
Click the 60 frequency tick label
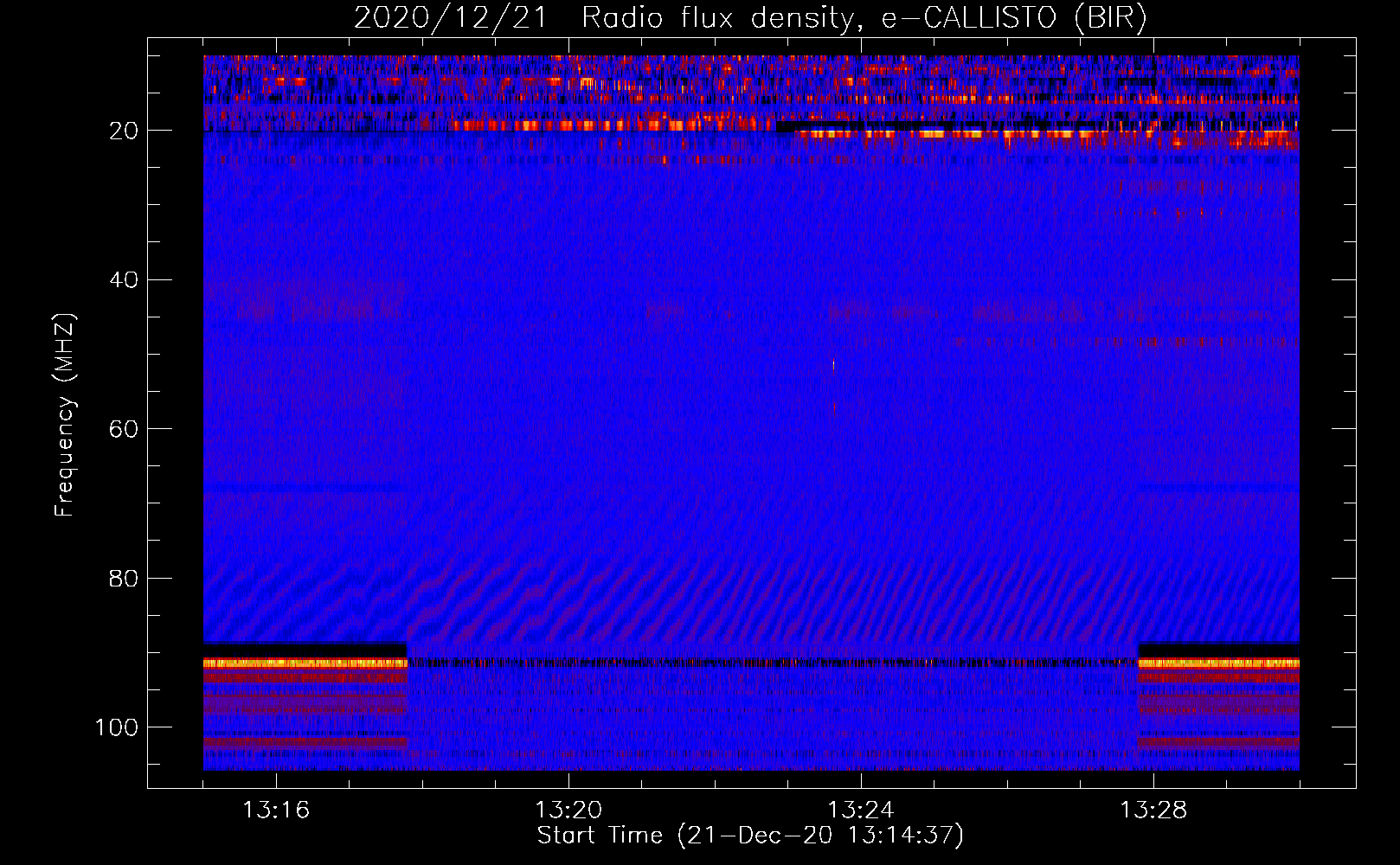124,429
